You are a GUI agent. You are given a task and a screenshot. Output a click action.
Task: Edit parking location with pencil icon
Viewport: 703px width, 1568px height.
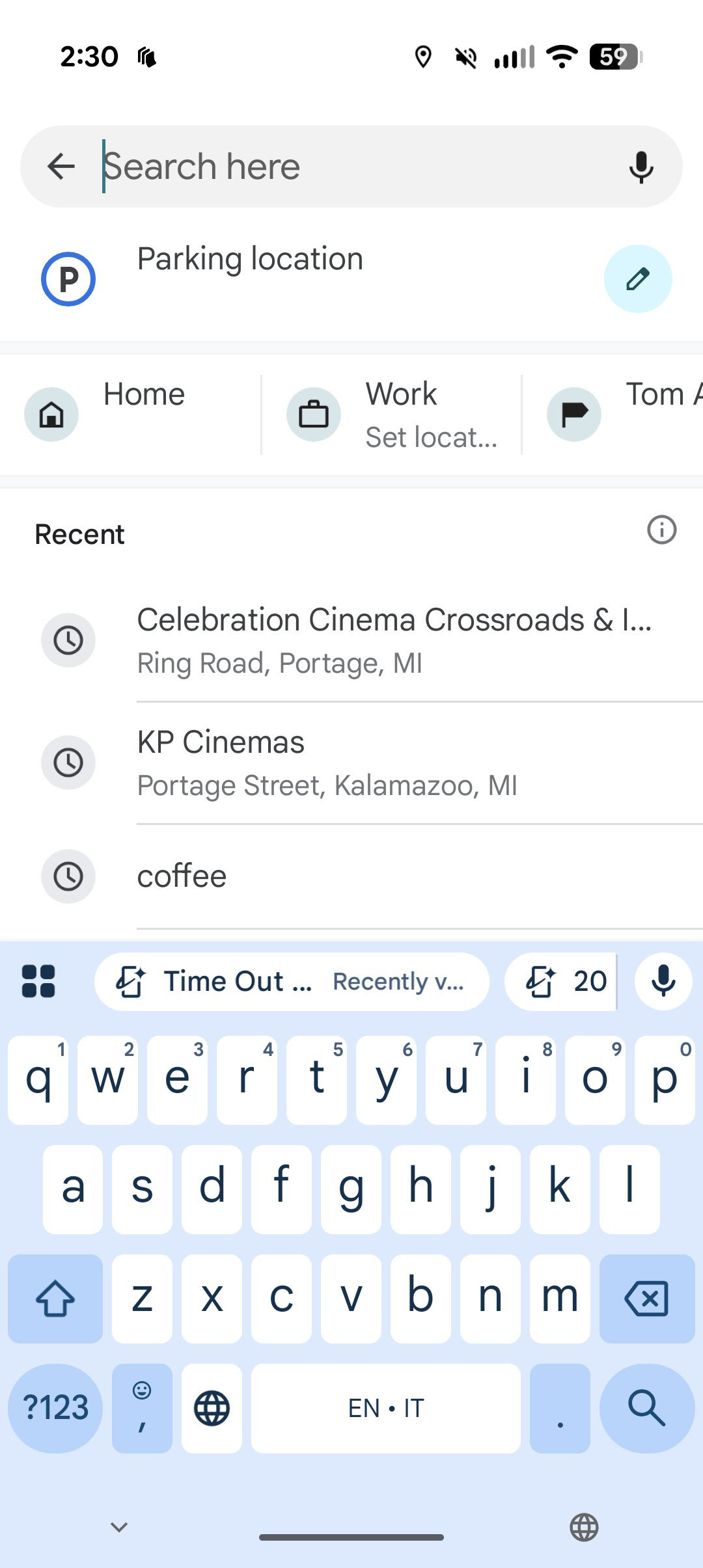pyautogui.click(x=638, y=279)
